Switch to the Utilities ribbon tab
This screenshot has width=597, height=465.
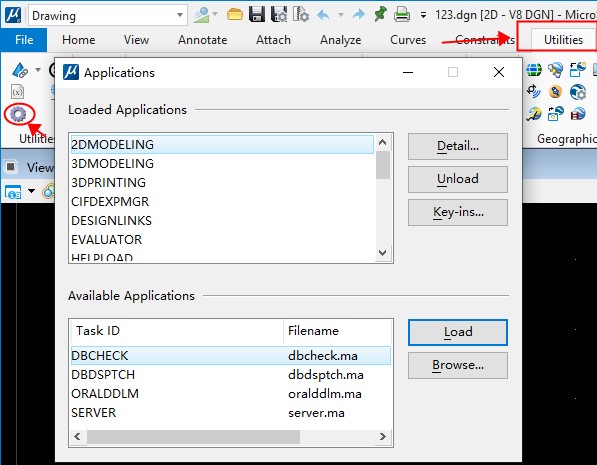pyautogui.click(x=563, y=40)
